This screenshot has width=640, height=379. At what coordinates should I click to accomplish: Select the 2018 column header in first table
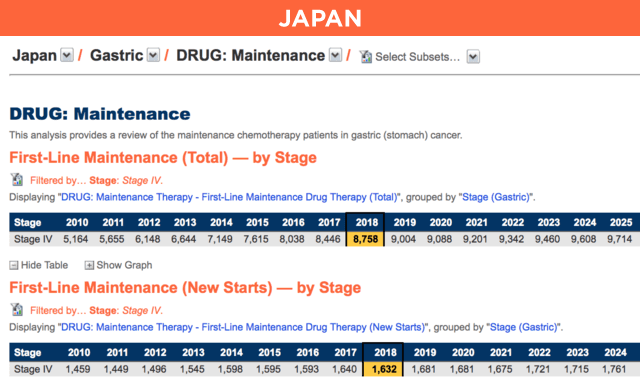point(366,222)
